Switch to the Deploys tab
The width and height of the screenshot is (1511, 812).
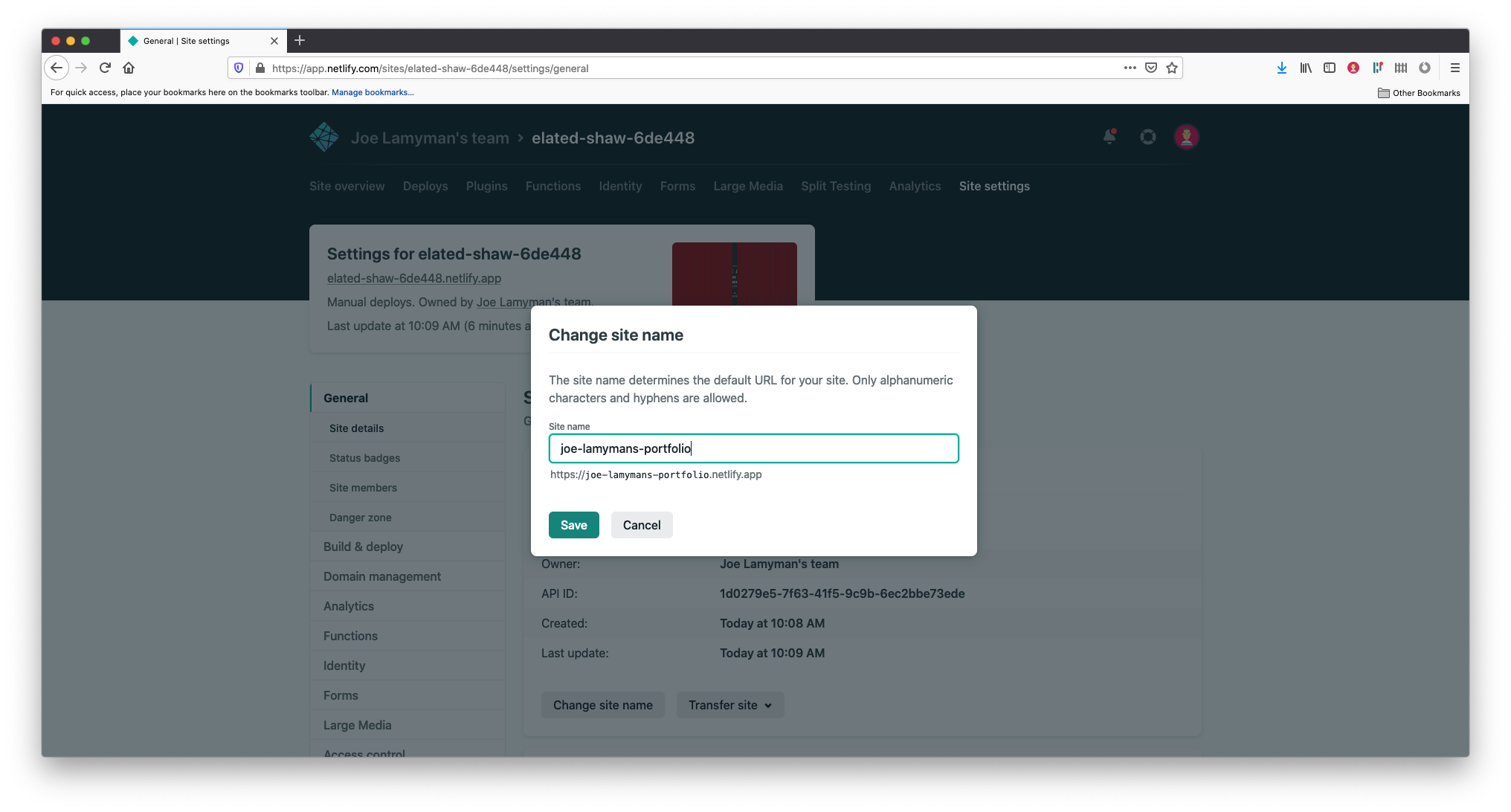click(x=425, y=186)
